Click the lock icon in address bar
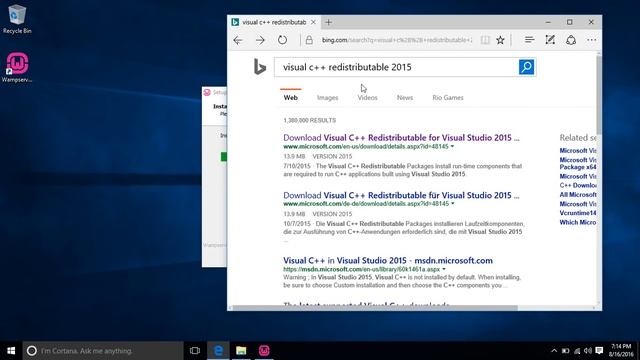640x360 pixels. (309, 40)
